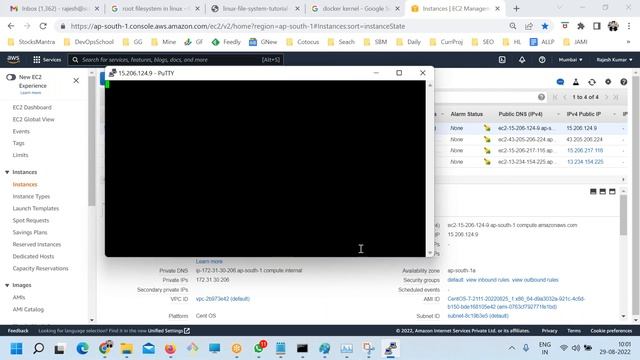Click the AWS logo home icon
This screenshot has height=360, width=640.
[13, 60]
